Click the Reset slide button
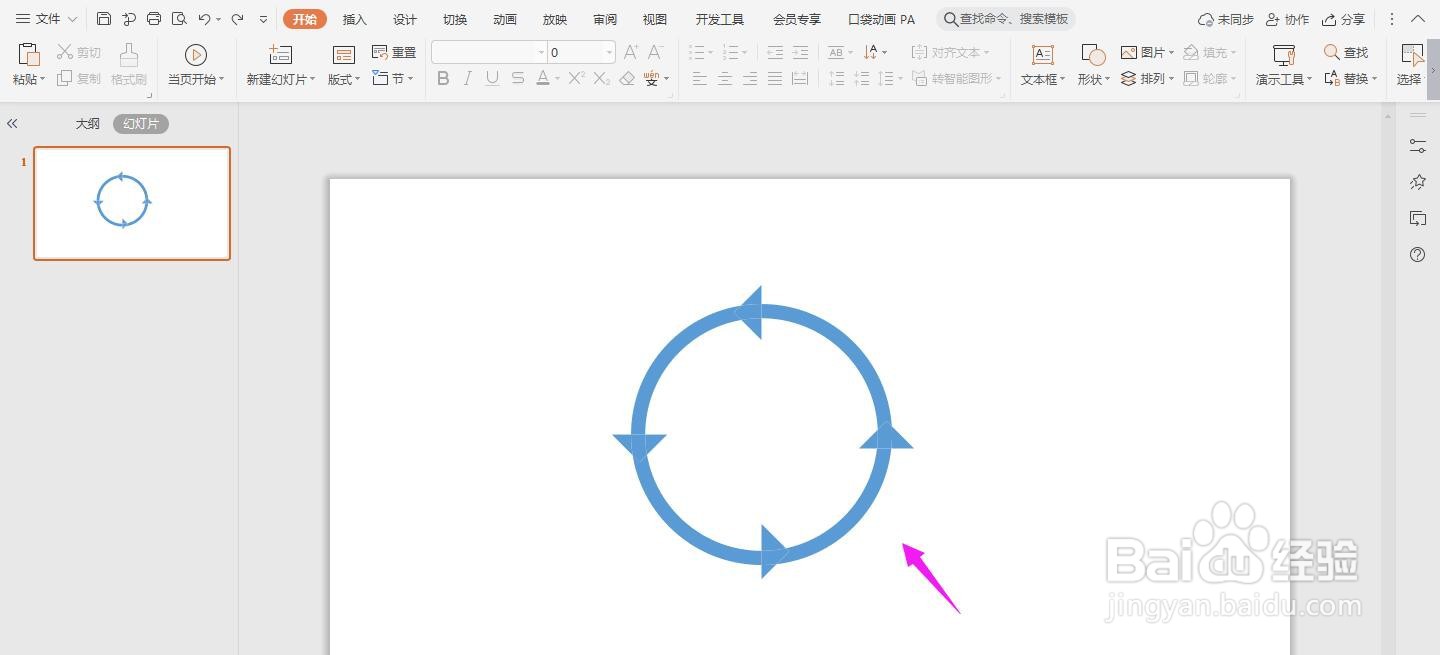1440x655 pixels. 394,52
